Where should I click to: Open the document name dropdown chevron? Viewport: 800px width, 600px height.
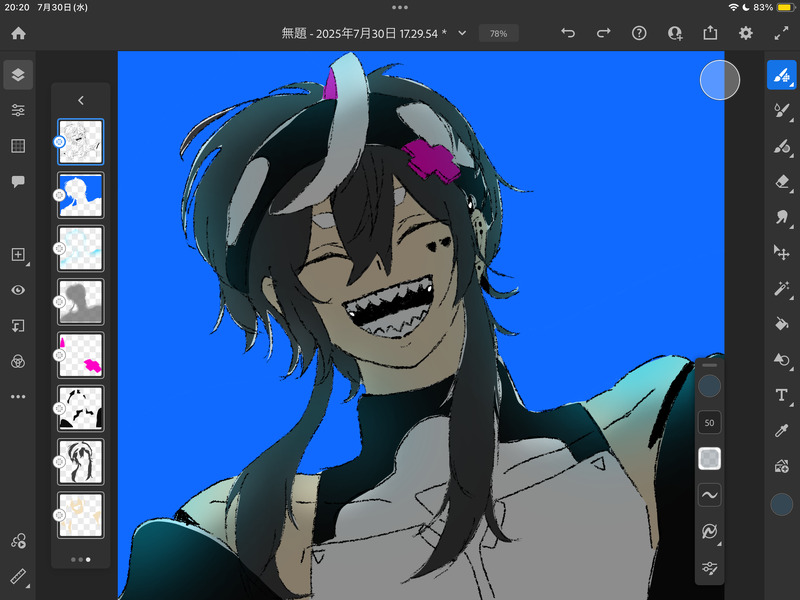click(x=462, y=33)
